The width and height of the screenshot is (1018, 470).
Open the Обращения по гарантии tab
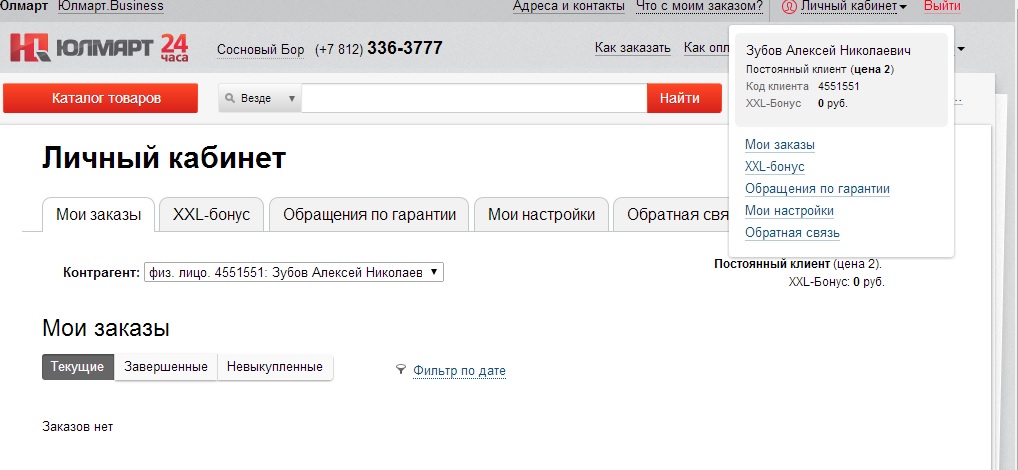(x=369, y=214)
